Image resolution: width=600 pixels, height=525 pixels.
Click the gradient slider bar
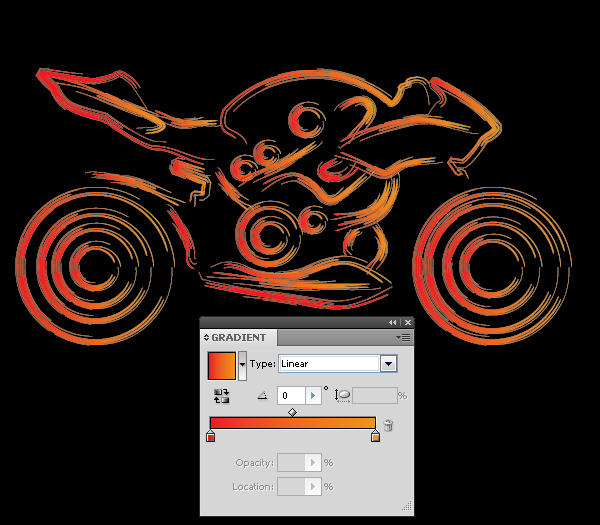(293, 423)
